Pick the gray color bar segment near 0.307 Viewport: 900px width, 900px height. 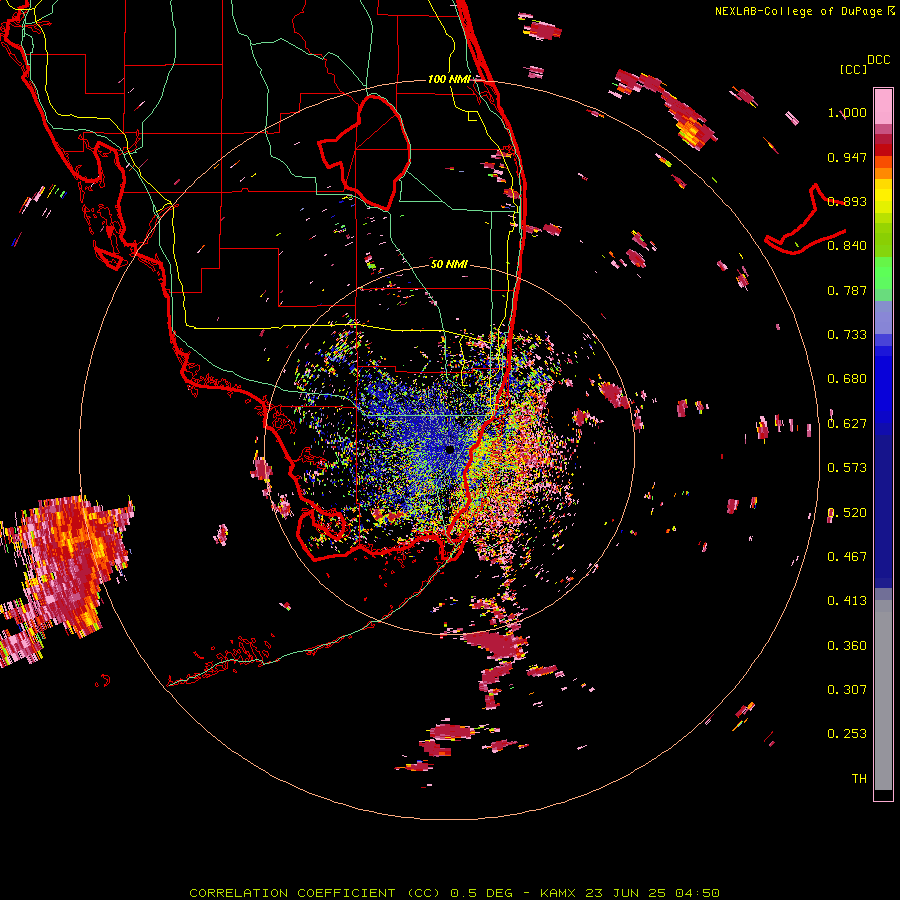point(883,695)
